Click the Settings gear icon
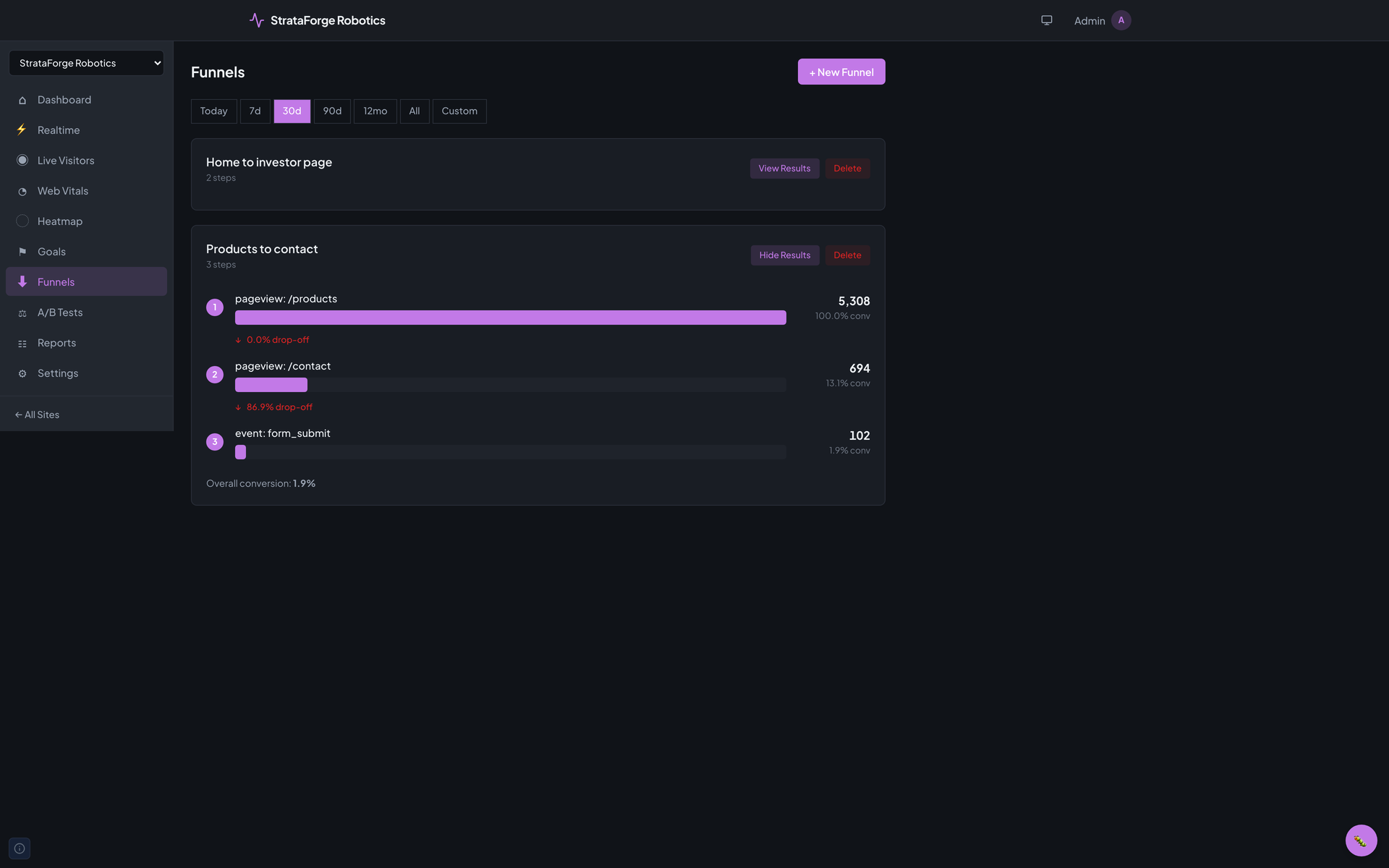The image size is (1389, 868). [x=22, y=373]
